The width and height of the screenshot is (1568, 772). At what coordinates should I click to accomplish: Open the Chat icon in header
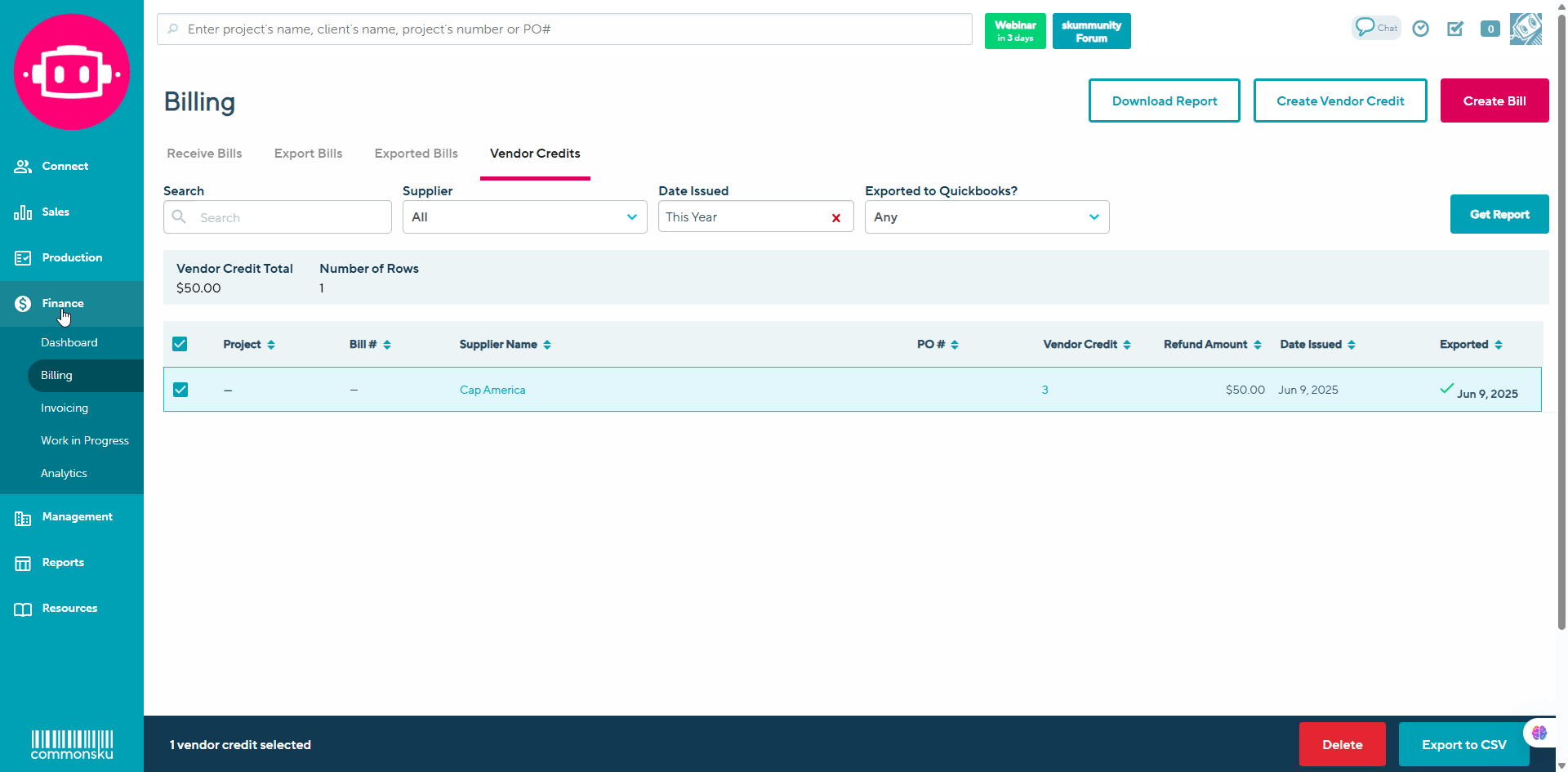coord(1375,28)
